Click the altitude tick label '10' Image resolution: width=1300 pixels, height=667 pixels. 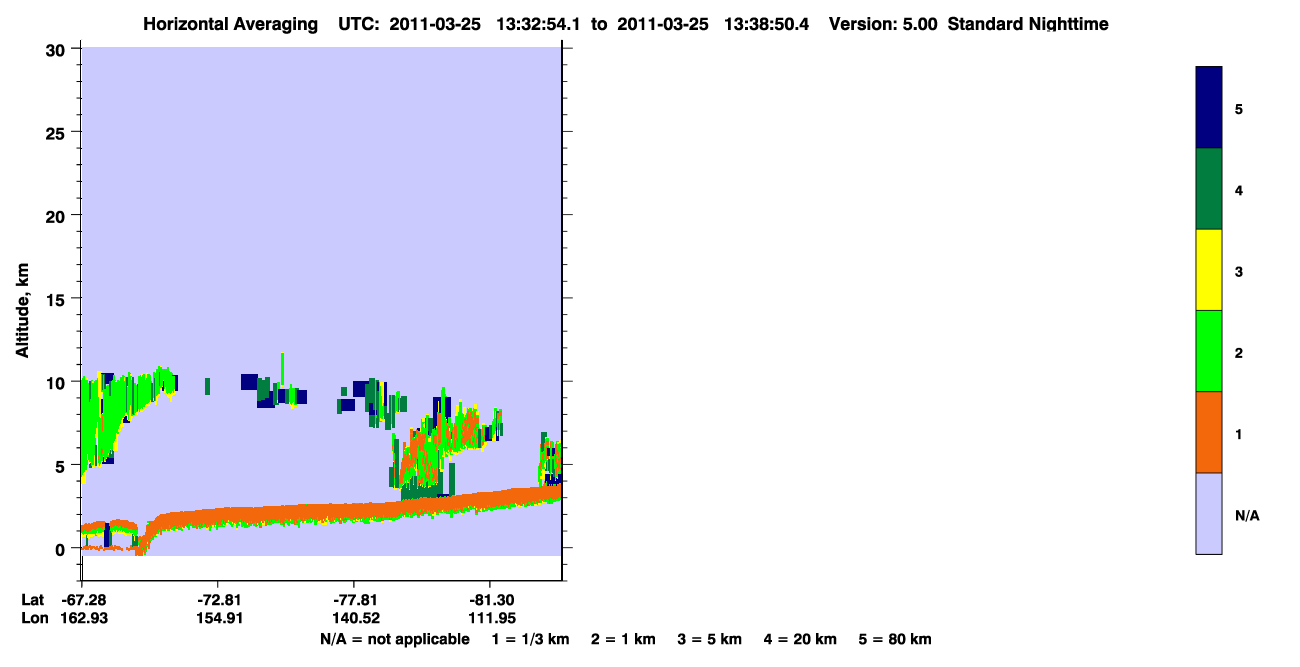pyautogui.click(x=58, y=382)
